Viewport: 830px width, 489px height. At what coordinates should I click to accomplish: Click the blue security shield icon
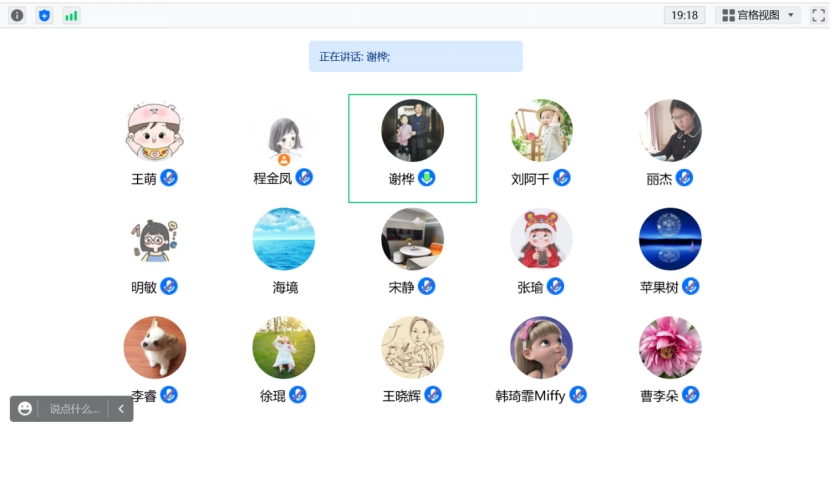coord(44,15)
